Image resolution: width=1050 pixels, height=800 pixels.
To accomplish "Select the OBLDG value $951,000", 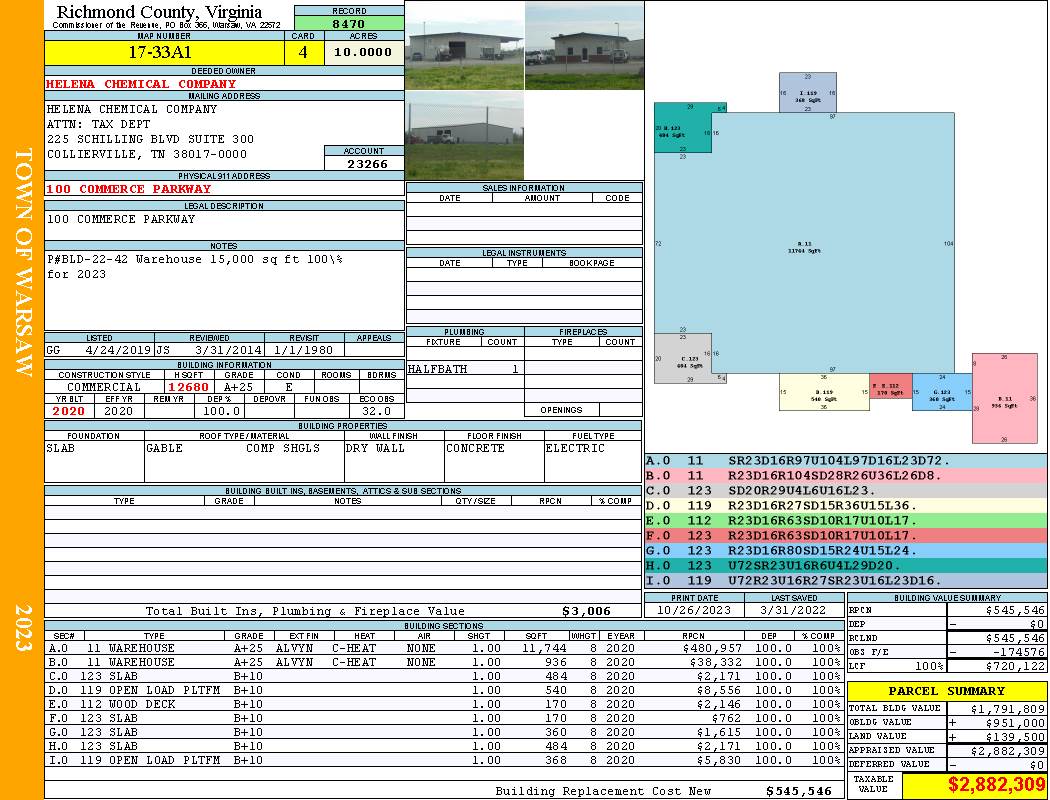I will tap(1015, 722).
